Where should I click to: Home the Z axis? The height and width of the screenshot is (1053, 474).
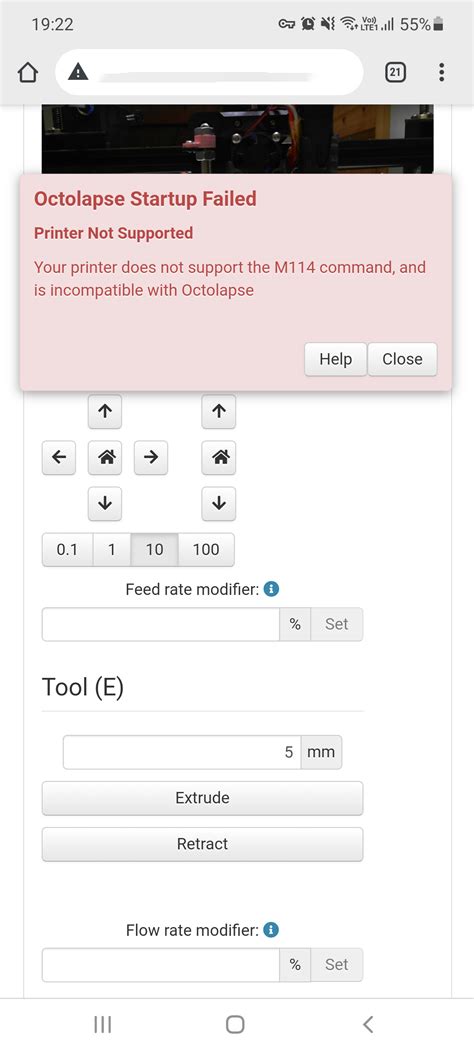coord(219,457)
